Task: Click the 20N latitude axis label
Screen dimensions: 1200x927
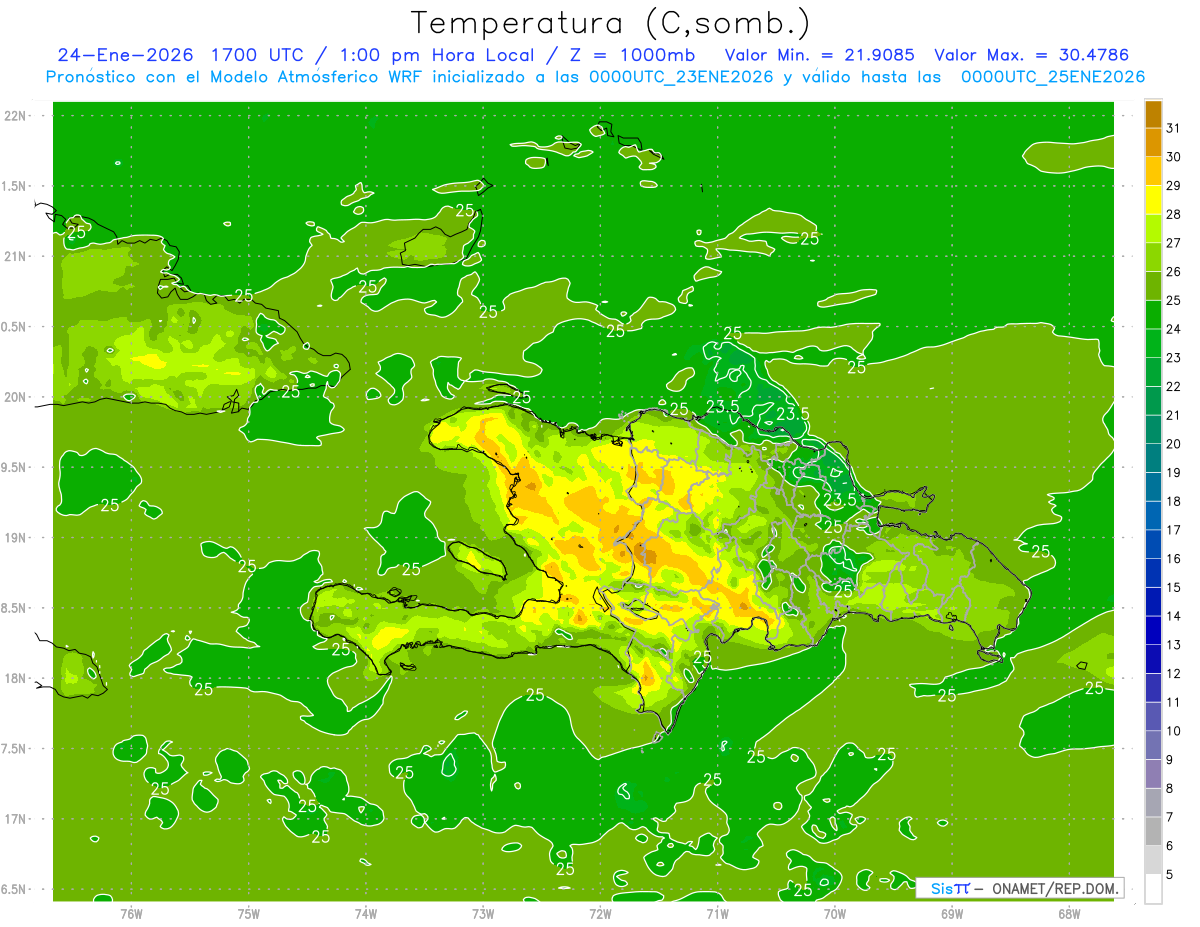Action: [x=16, y=397]
